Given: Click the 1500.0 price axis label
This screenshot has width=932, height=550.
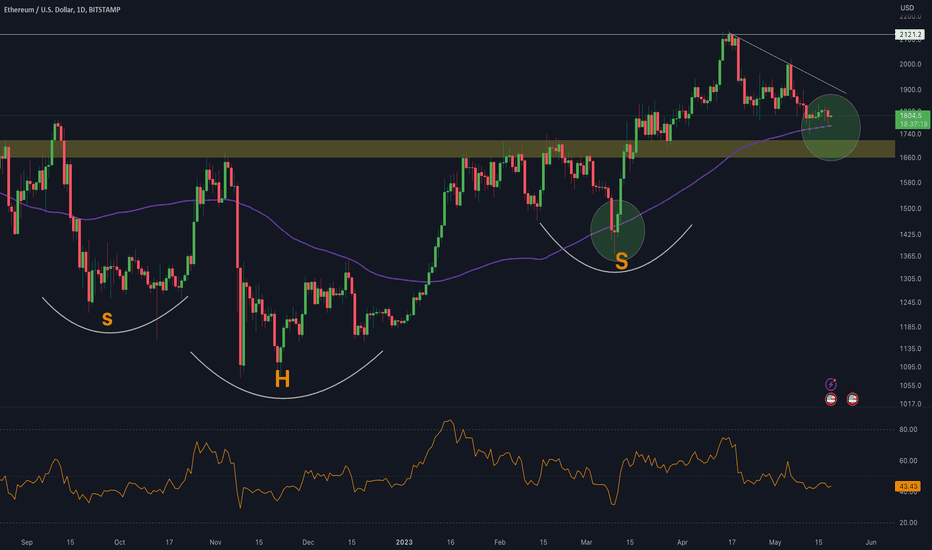Looking at the screenshot, I should 910,209.
